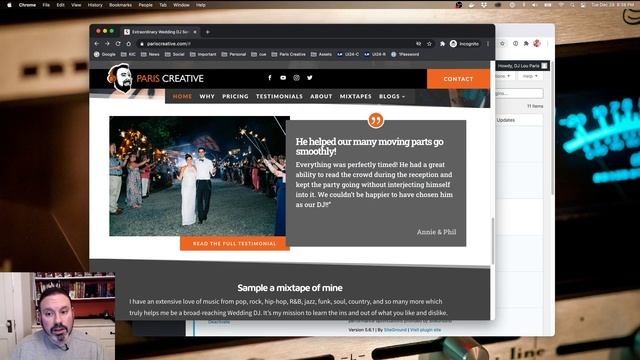Select WHY in the site navigation
The height and width of the screenshot is (360, 640).
(207, 96)
